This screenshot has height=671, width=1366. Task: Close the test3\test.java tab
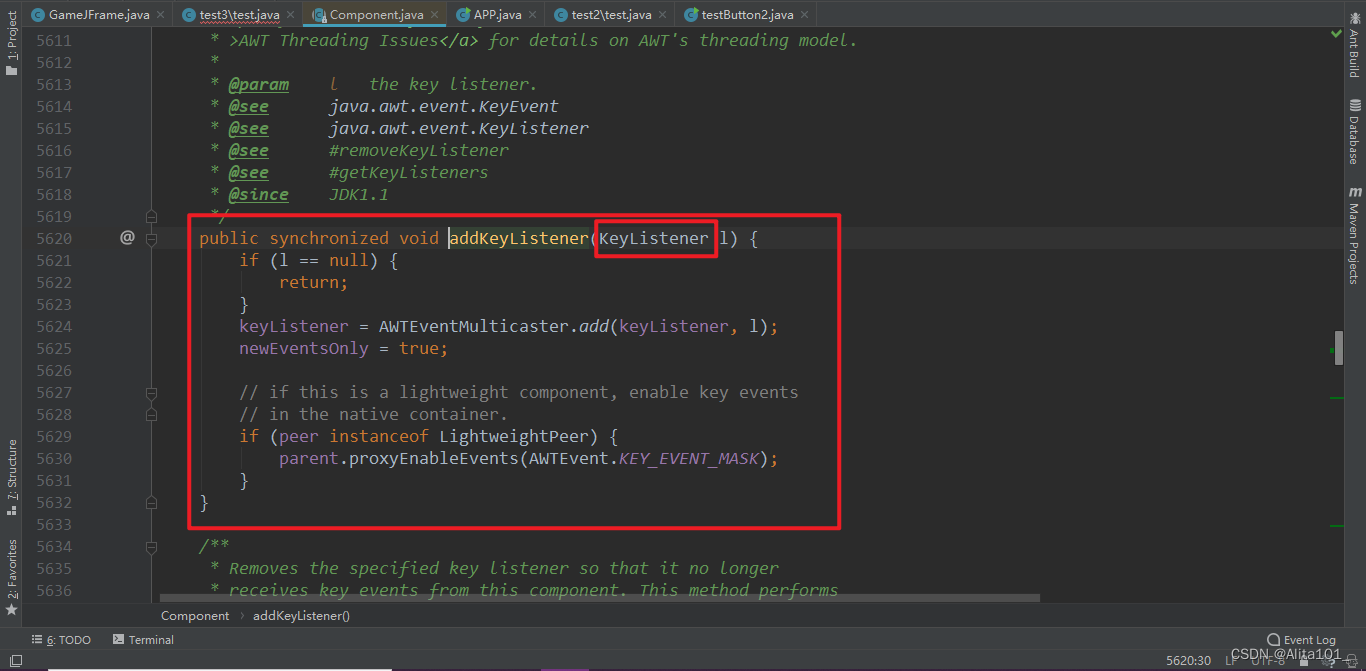point(292,15)
